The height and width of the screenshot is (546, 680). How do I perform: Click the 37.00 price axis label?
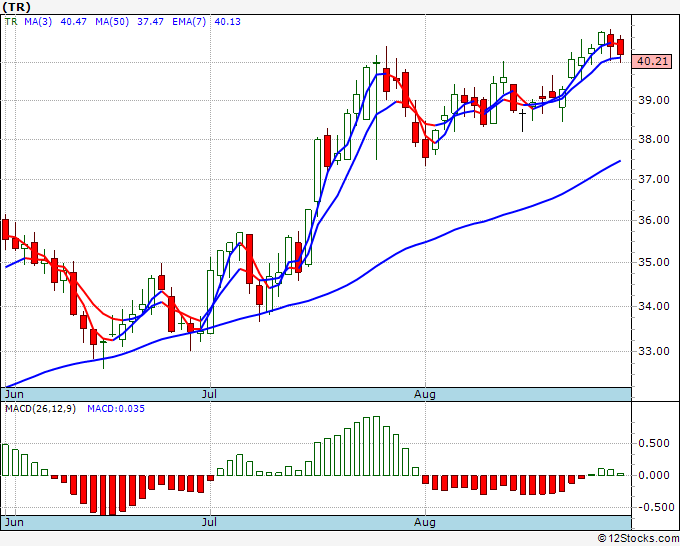tap(654, 179)
